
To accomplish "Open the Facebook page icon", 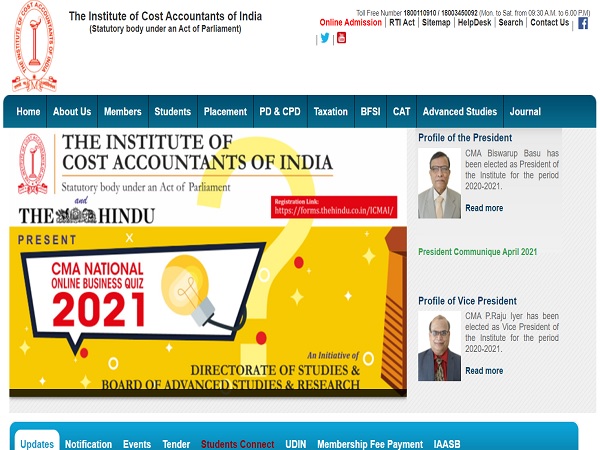I will tap(583, 23).
